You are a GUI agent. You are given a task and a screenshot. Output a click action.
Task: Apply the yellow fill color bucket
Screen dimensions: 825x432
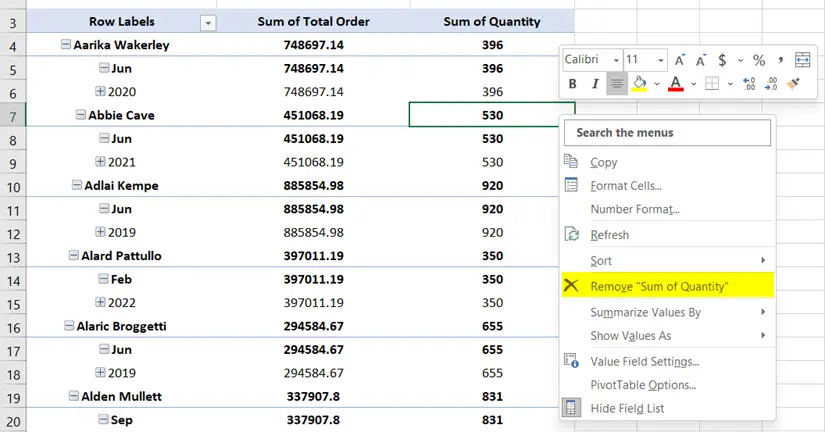[x=639, y=84]
